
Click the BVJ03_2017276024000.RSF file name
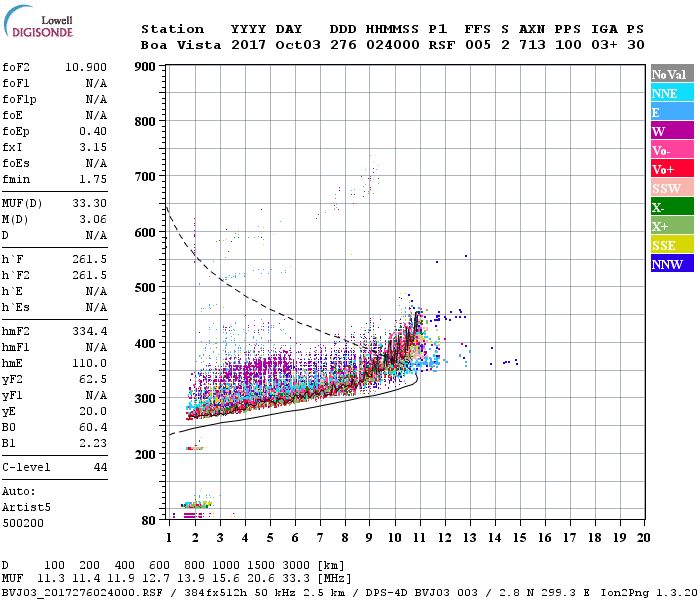click(82, 593)
